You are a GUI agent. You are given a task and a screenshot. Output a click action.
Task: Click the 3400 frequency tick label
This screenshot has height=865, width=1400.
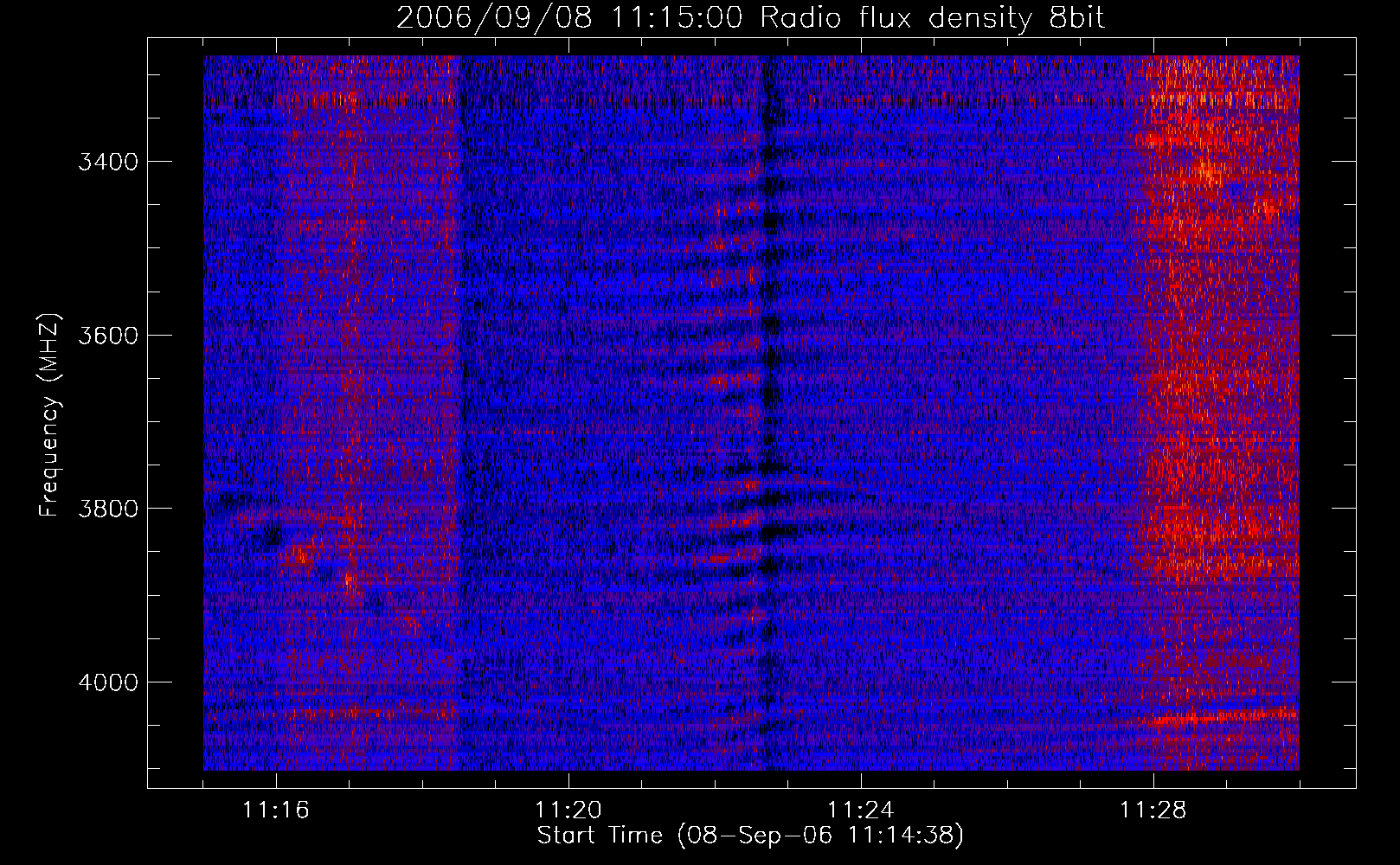point(108,163)
